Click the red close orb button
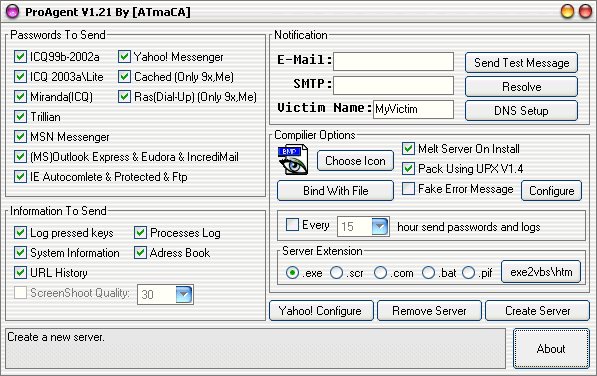The height and width of the screenshot is (376, 597). [x=585, y=11]
